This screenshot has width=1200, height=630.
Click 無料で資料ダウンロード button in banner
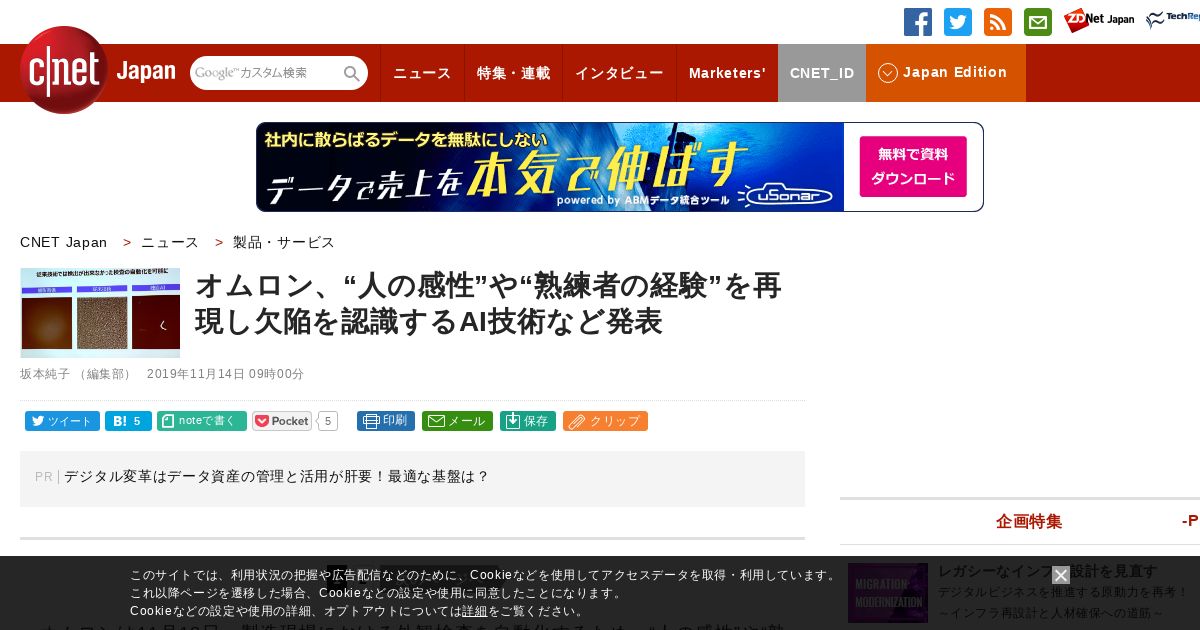[913, 167]
